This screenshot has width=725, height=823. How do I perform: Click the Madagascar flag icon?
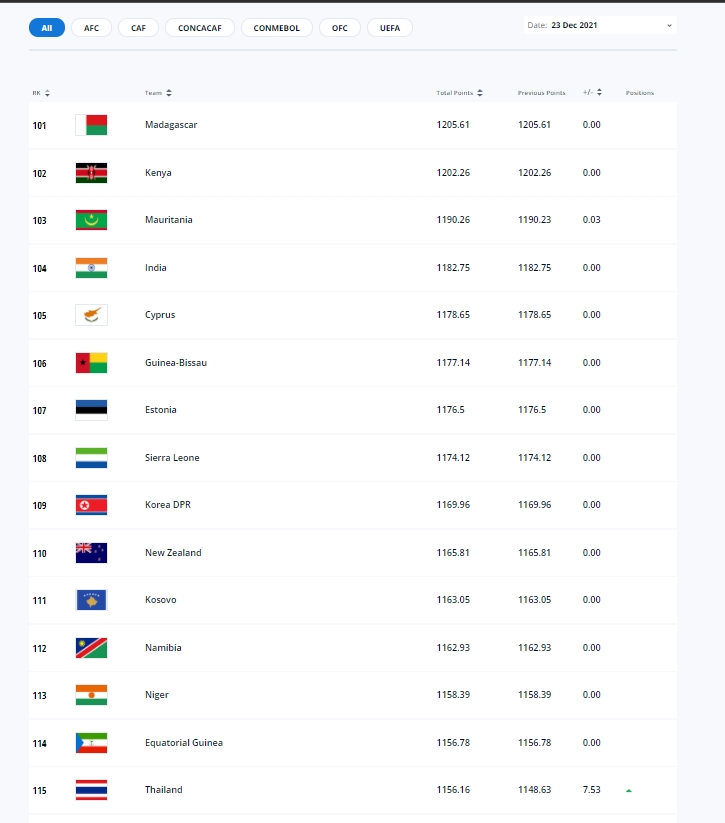pyautogui.click(x=91, y=125)
